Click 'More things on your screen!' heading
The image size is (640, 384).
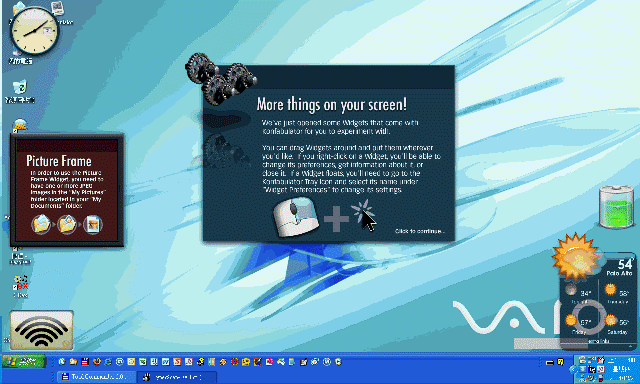point(331,104)
